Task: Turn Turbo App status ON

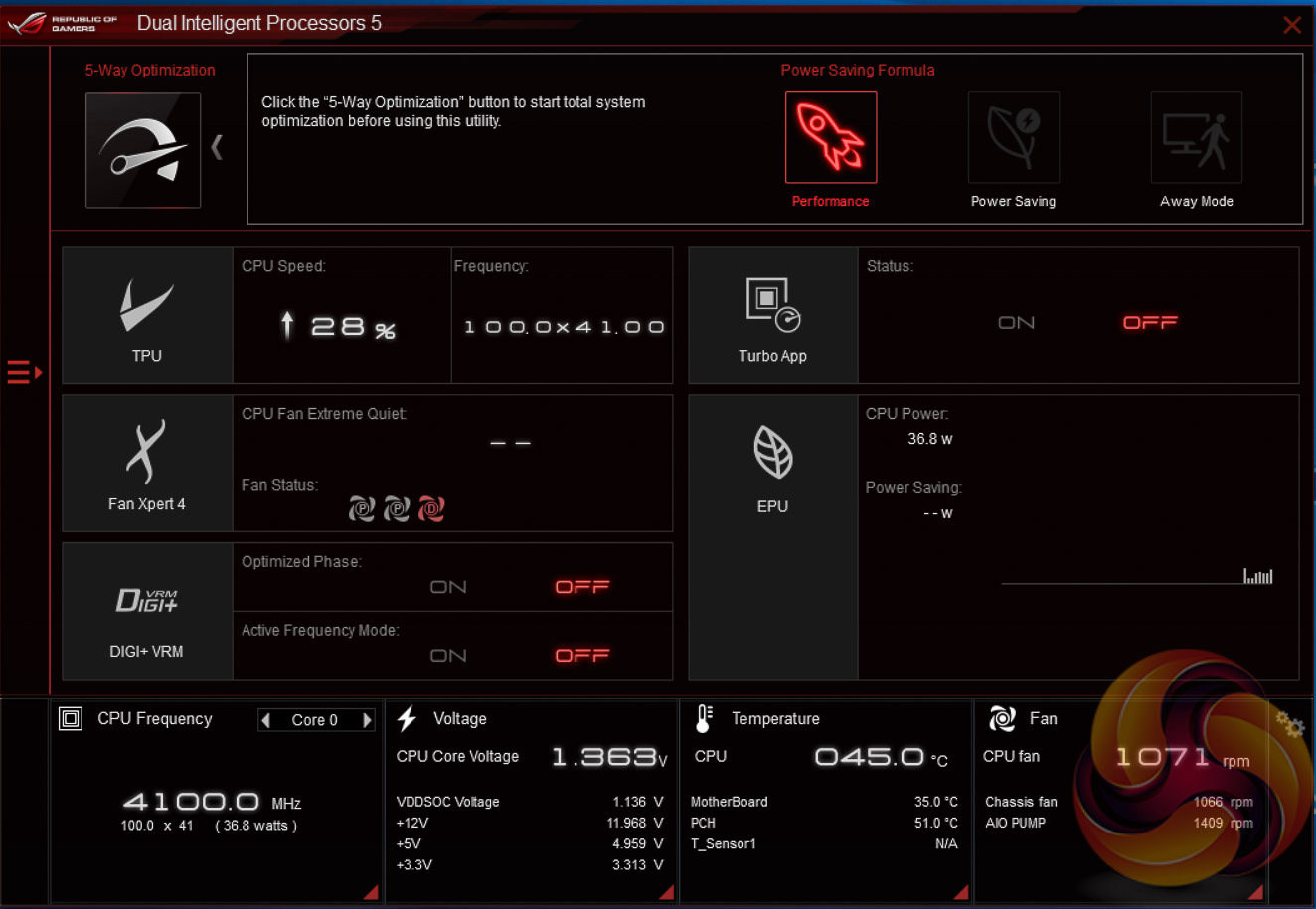Action: click(1016, 323)
